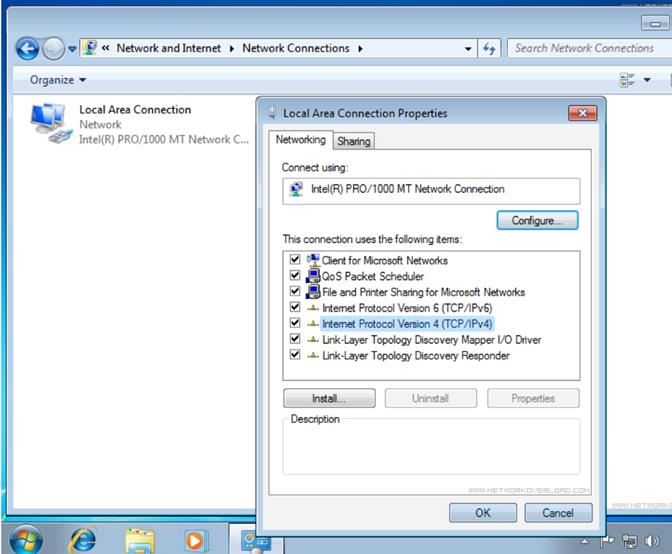Select Network Connections breadcrumb
672x554 pixels.
coord(296,48)
